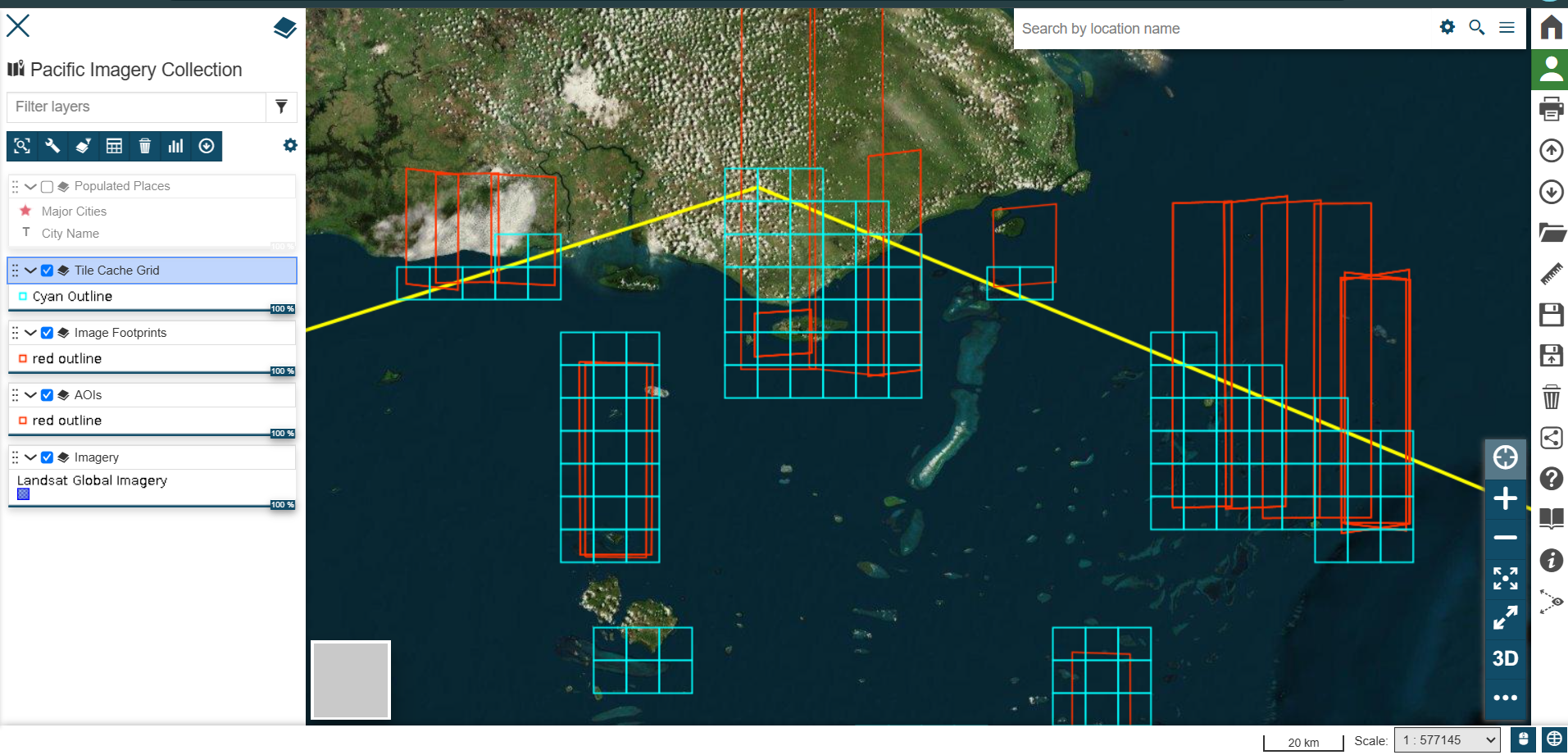1568x755 pixels.
Task: Collapse the AOIs layer entry
Action: point(30,395)
